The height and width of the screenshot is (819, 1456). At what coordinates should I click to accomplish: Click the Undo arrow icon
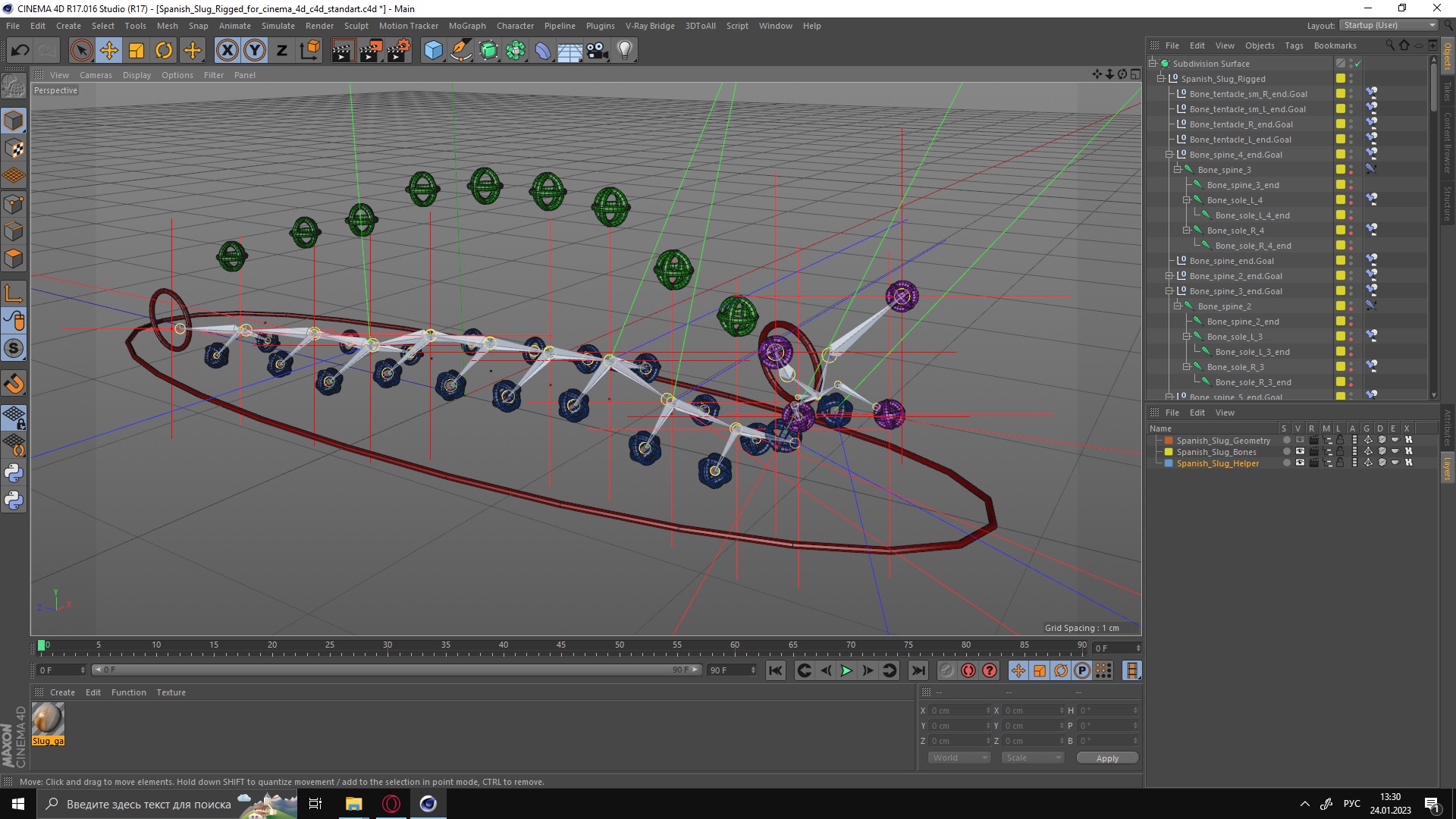pyautogui.click(x=20, y=51)
